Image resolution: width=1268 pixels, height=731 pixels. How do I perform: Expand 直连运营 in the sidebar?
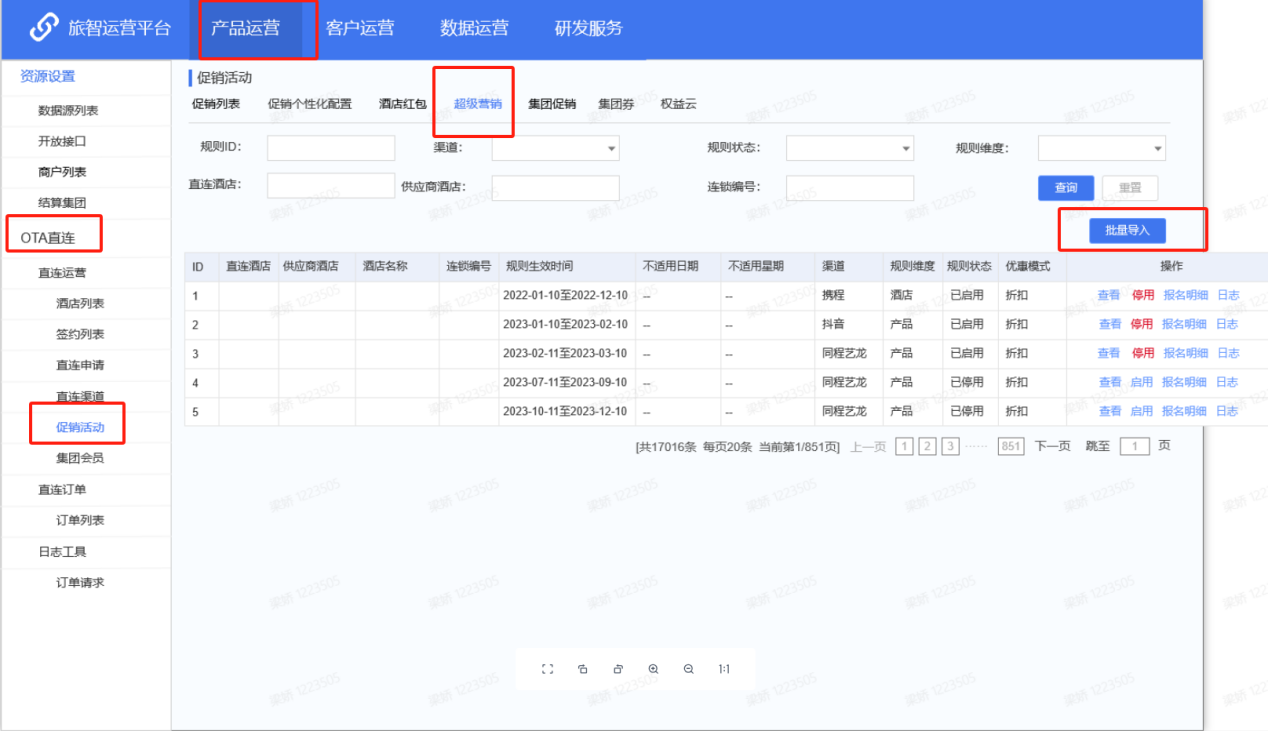[62, 272]
